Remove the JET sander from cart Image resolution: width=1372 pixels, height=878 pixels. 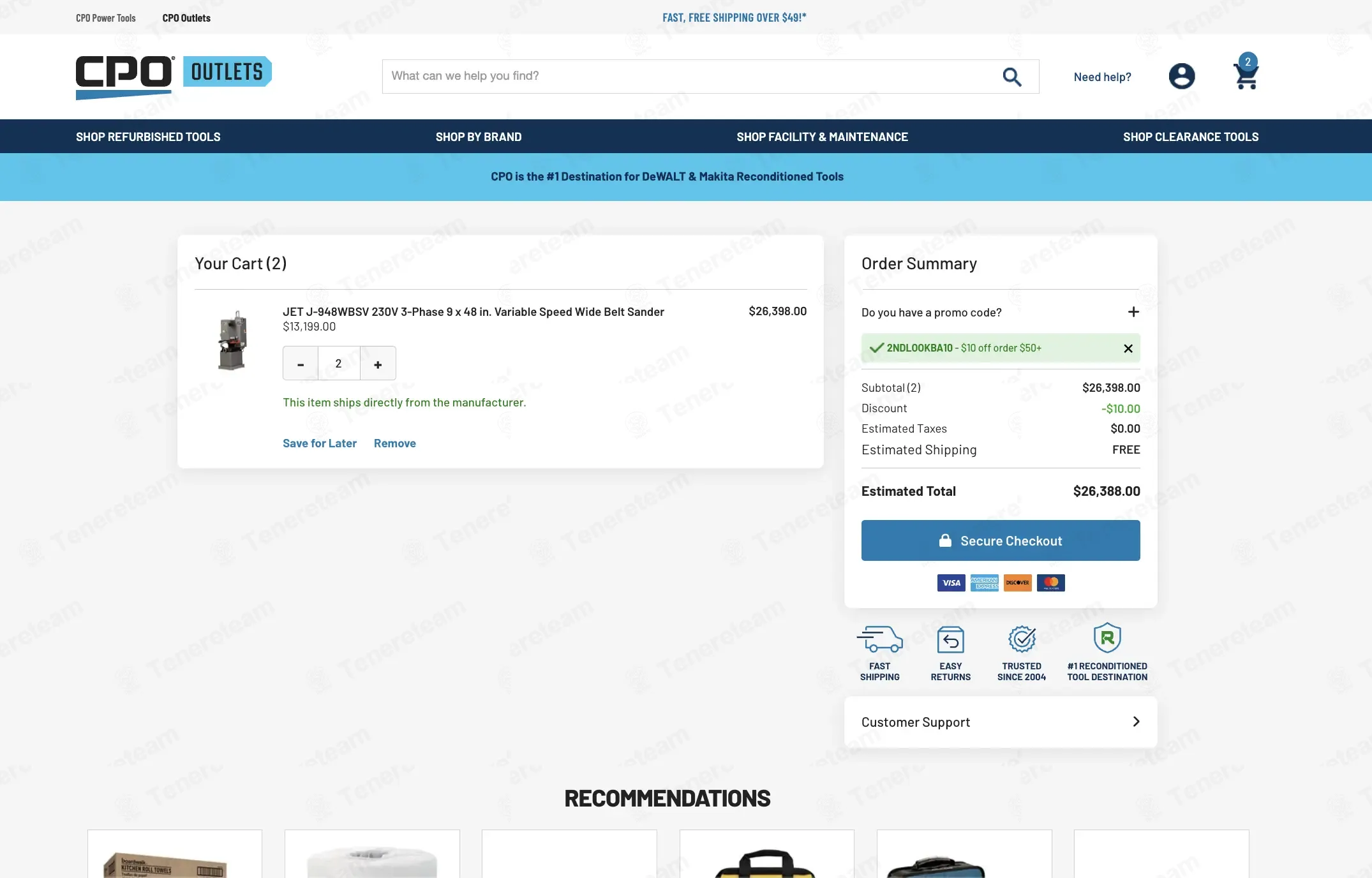395,443
